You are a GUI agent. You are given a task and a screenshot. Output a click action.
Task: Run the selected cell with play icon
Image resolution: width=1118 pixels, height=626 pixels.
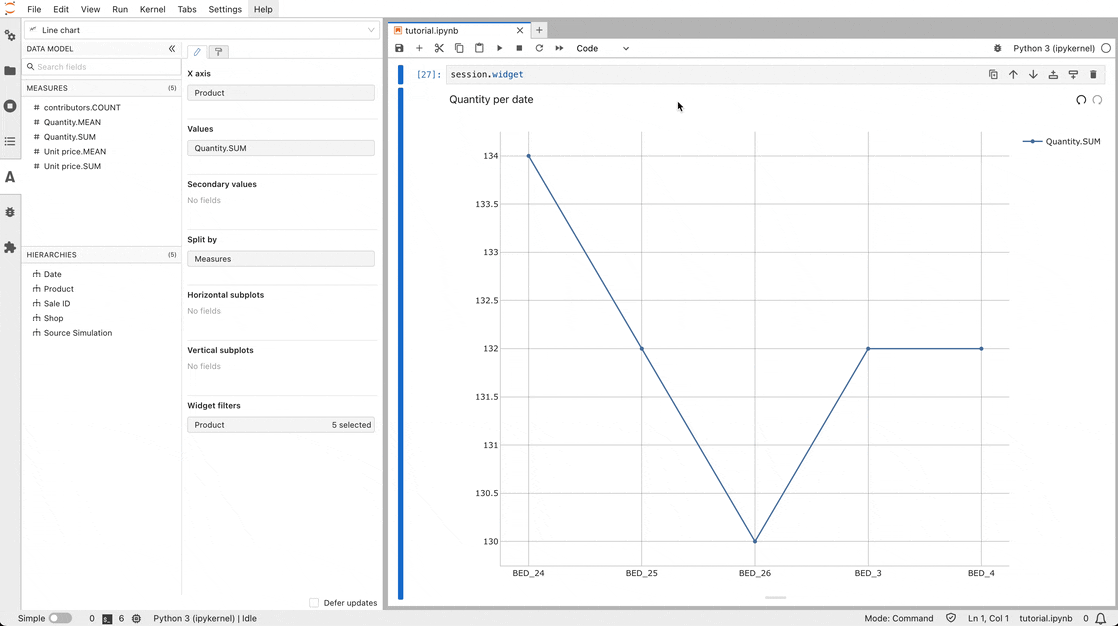pos(499,48)
